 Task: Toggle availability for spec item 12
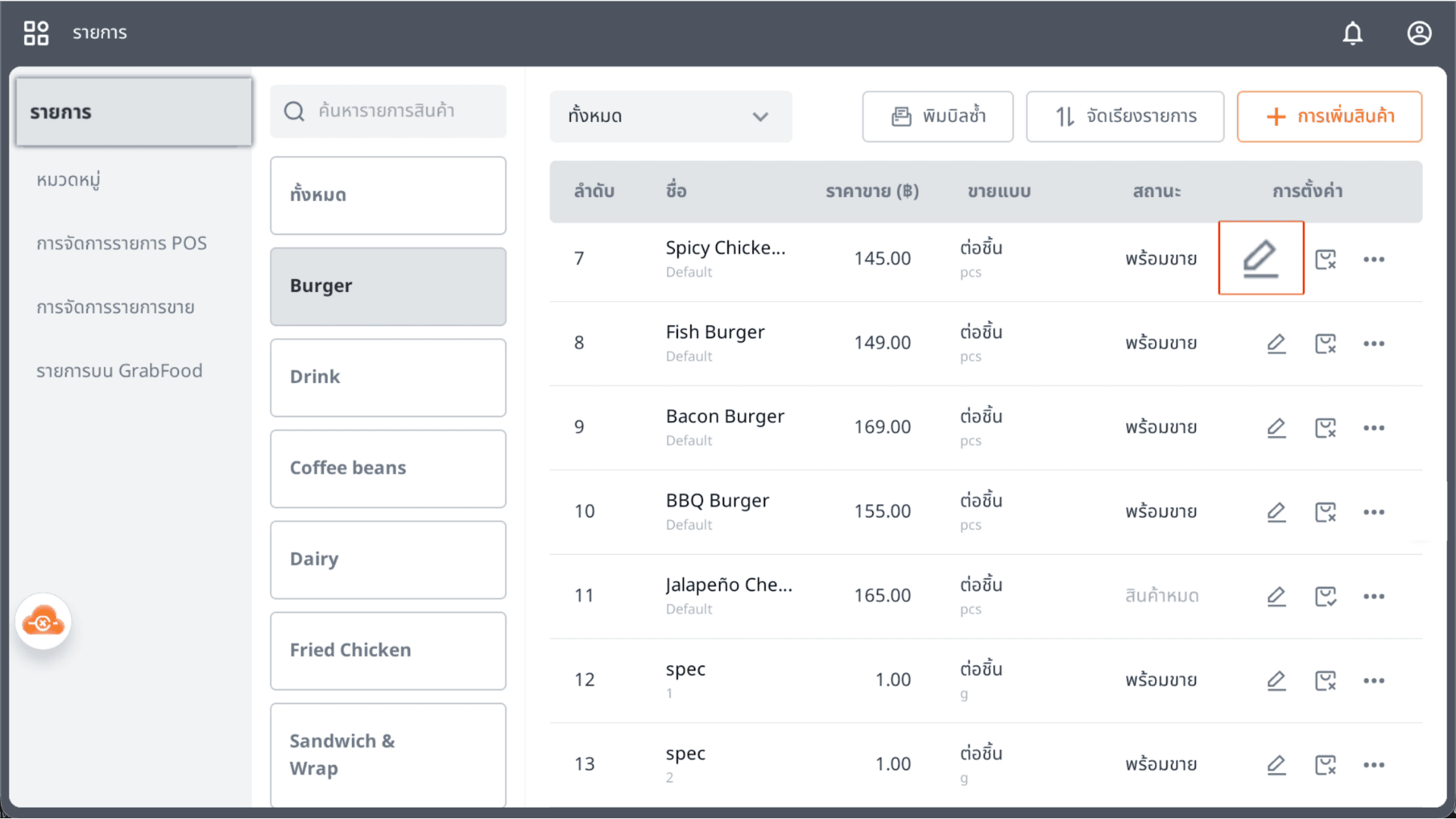pyautogui.click(x=1326, y=680)
